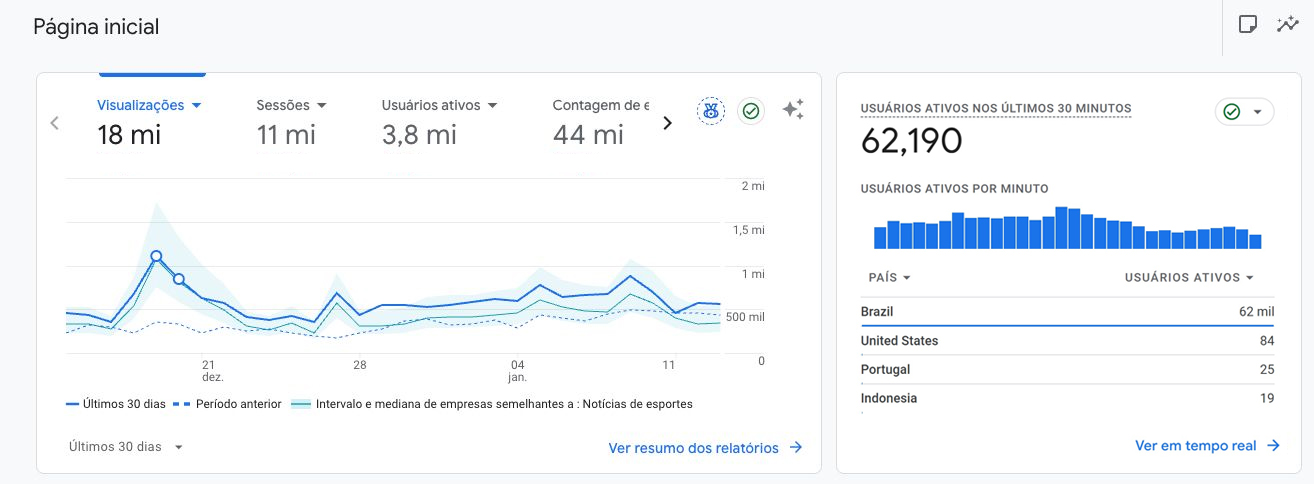This screenshot has width=1314, height=484.
Task: Open the Sessões metric dropdown
Action: tap(321, 105)
